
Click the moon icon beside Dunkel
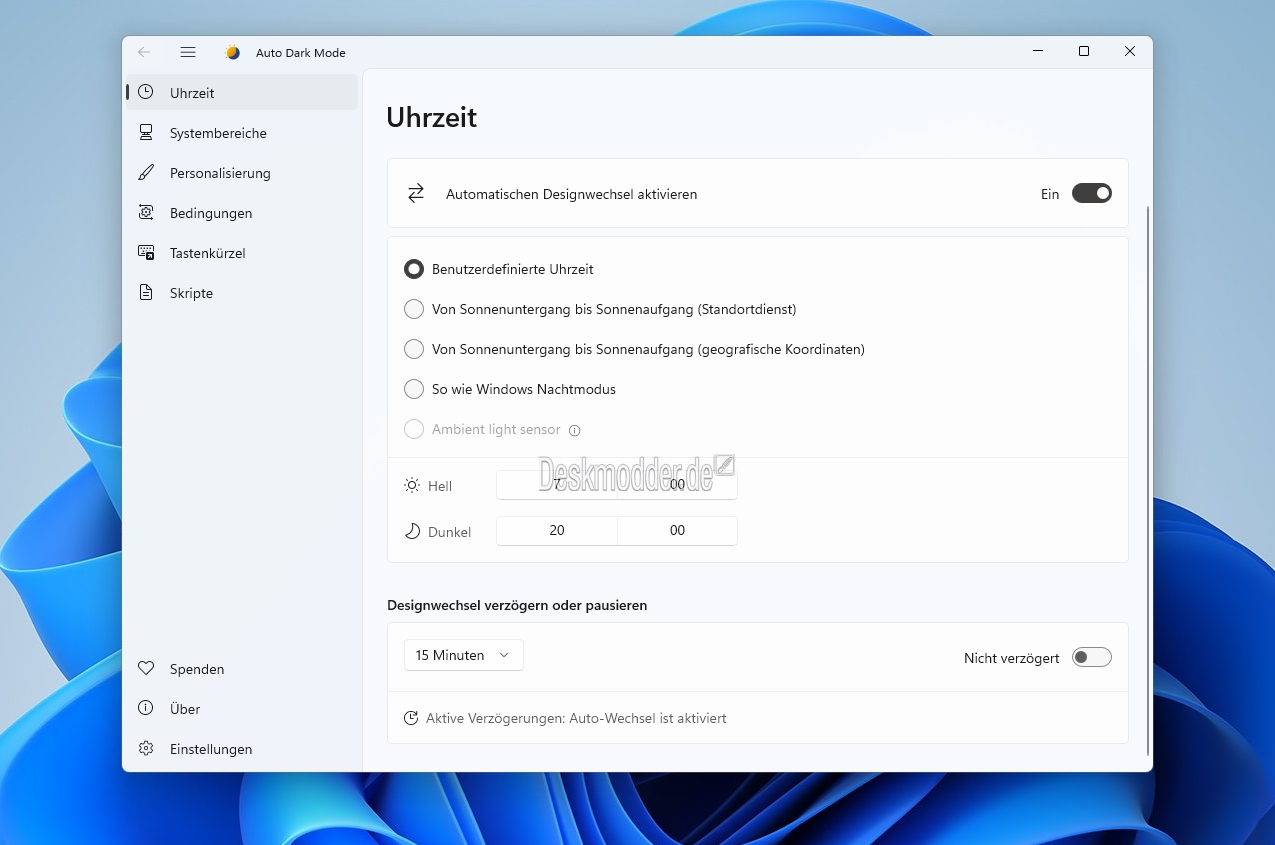(x=412, y=531)
